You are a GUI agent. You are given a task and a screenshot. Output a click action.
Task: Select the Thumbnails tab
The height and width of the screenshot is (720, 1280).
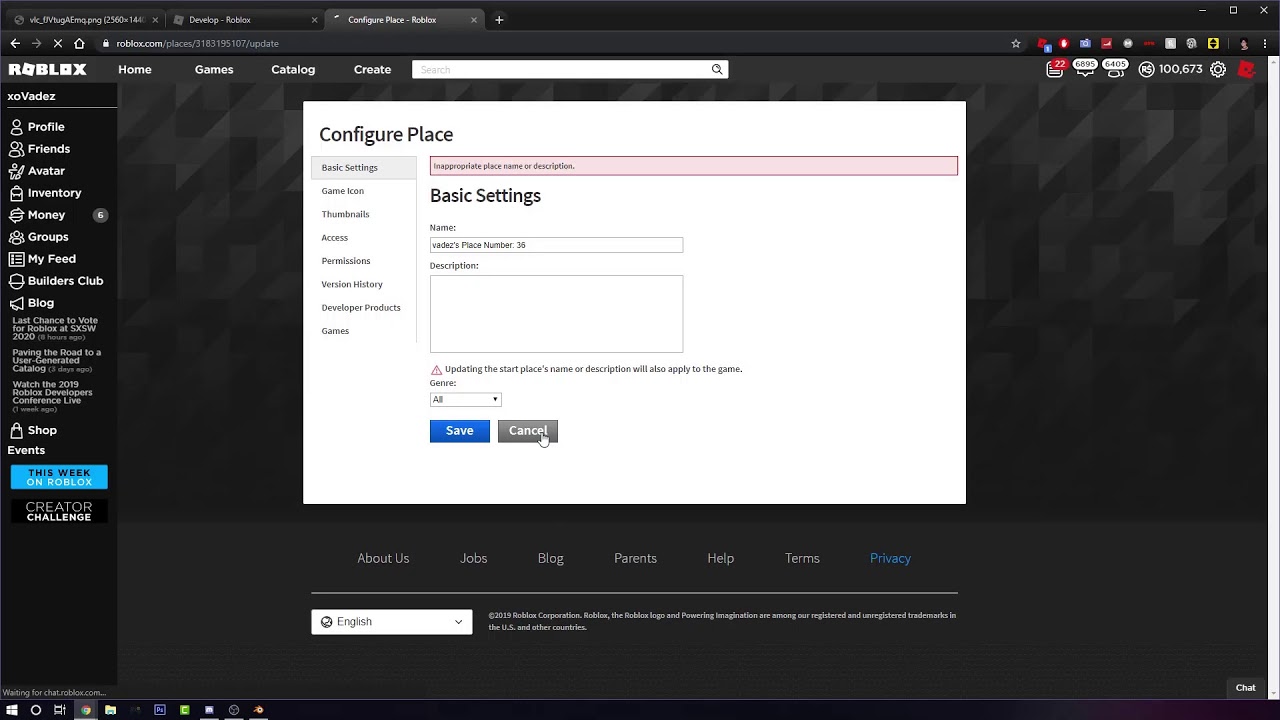345,214
